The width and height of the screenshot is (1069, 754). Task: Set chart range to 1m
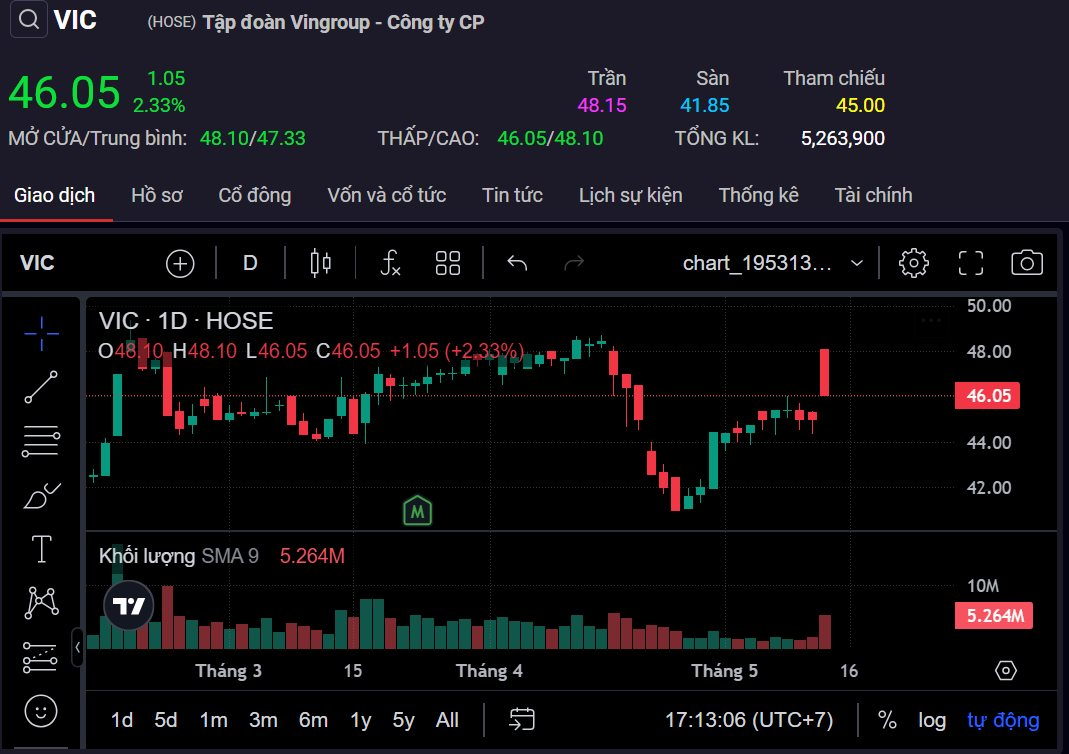coord(213,720)
